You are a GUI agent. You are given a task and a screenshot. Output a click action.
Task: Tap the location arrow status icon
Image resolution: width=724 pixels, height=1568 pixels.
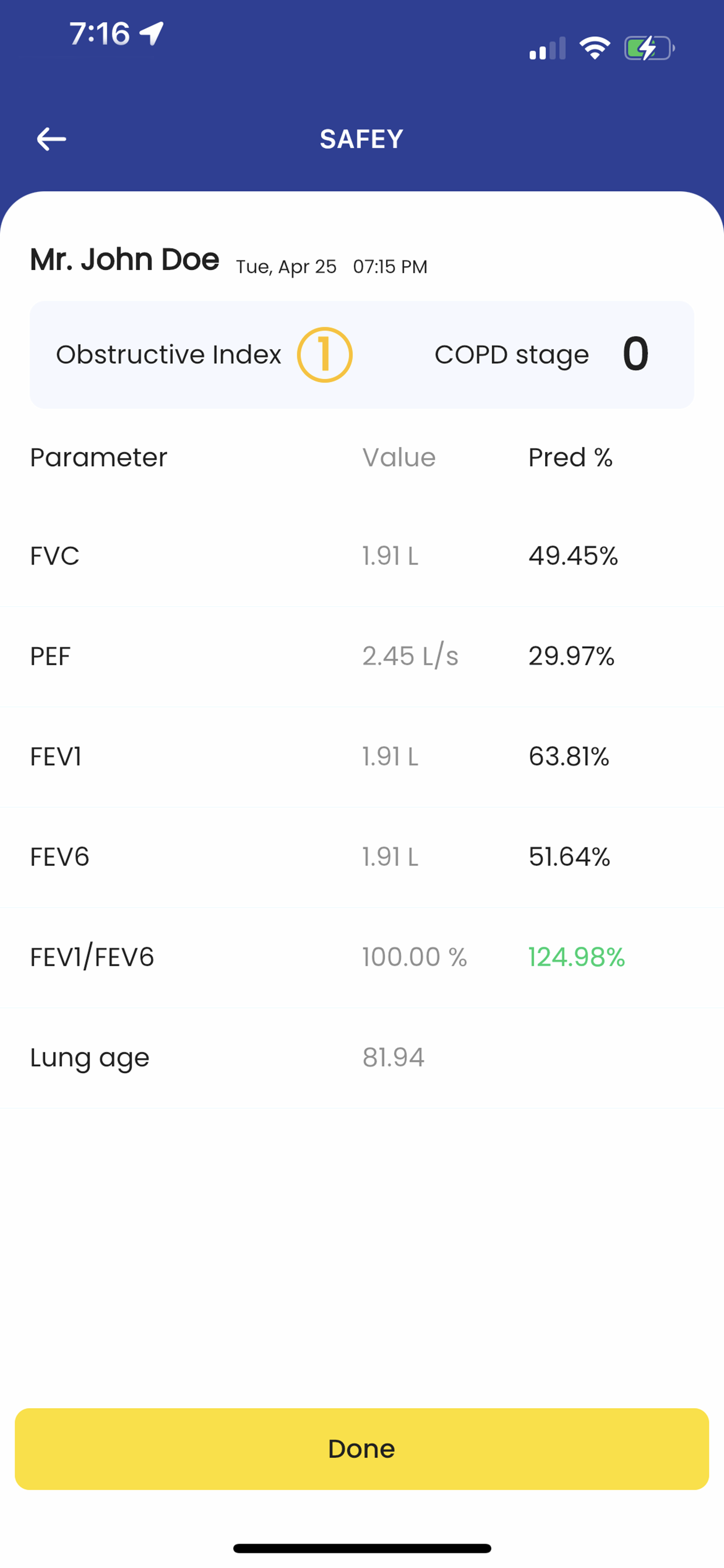pos(152,33)
